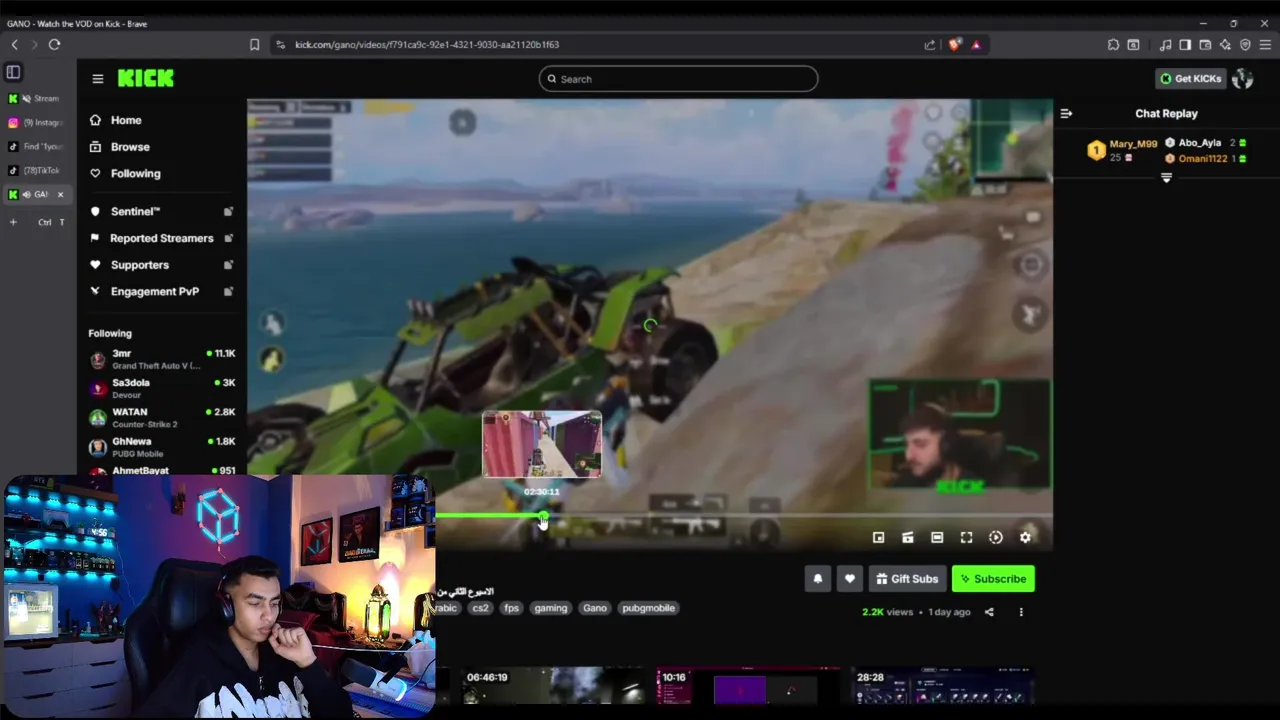The height and width of the screenshot is (720, 1280).
Task: Open the 28:28 video thumbnail
Action: 942,687
